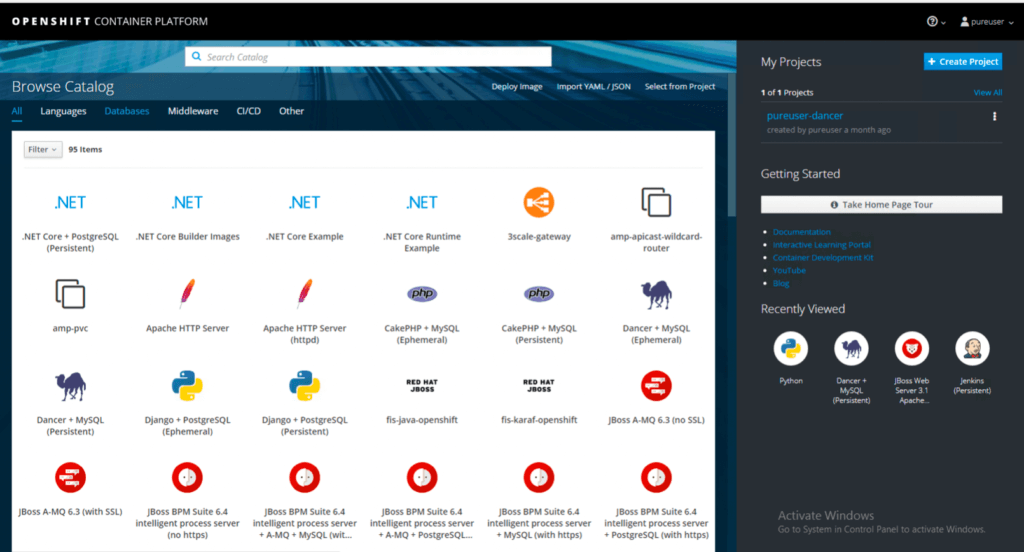This screenshot has height=552, width=1024.
Task: Click the catalog vertical scrollbar
Action: tap(732, 145)
